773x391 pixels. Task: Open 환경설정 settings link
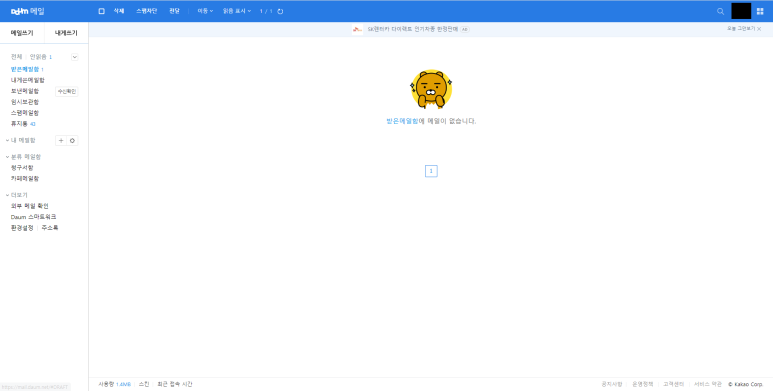[x=22, y=228]
